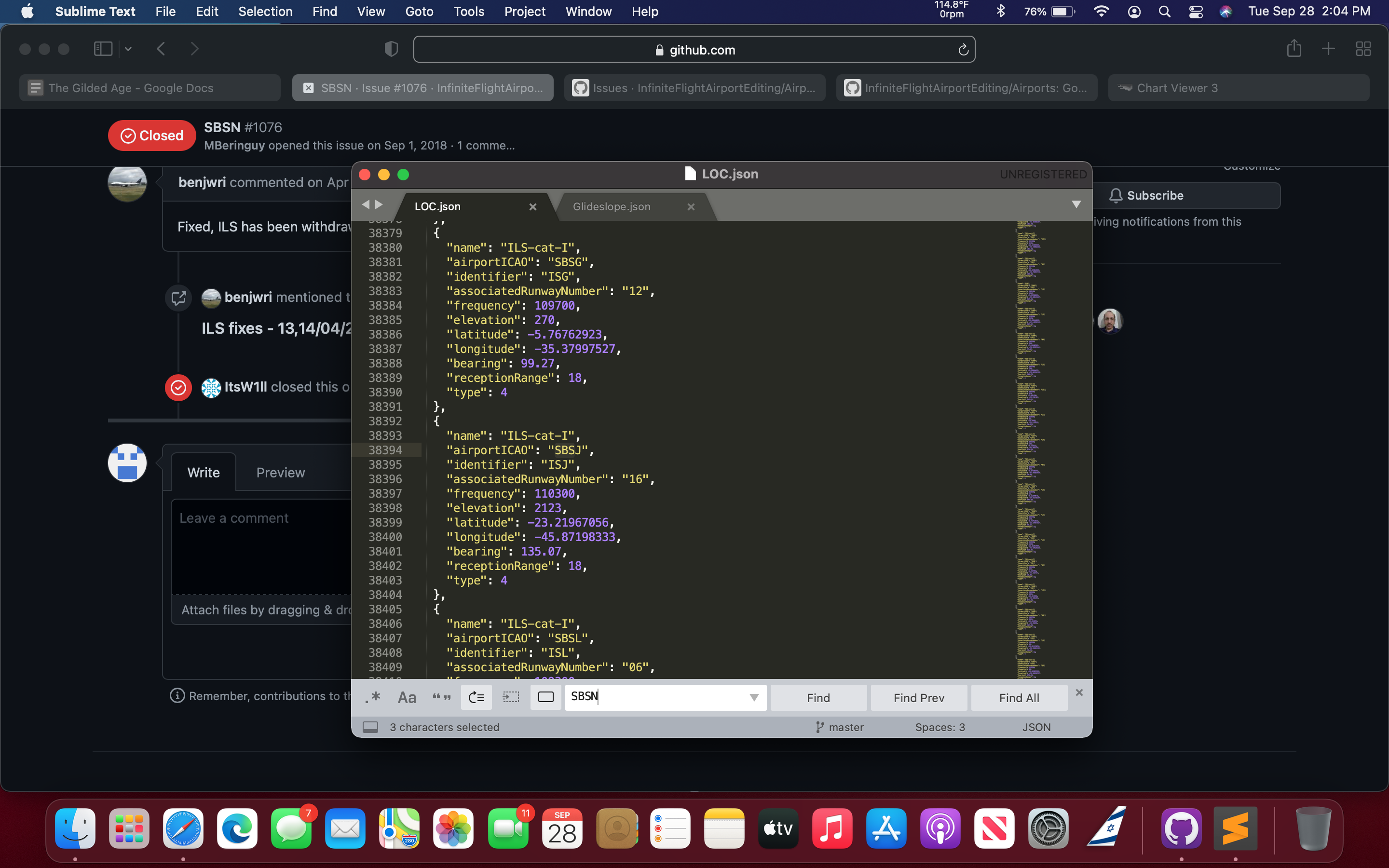
Task: Click the minimap code overview
Action: tap(1030, 448)
